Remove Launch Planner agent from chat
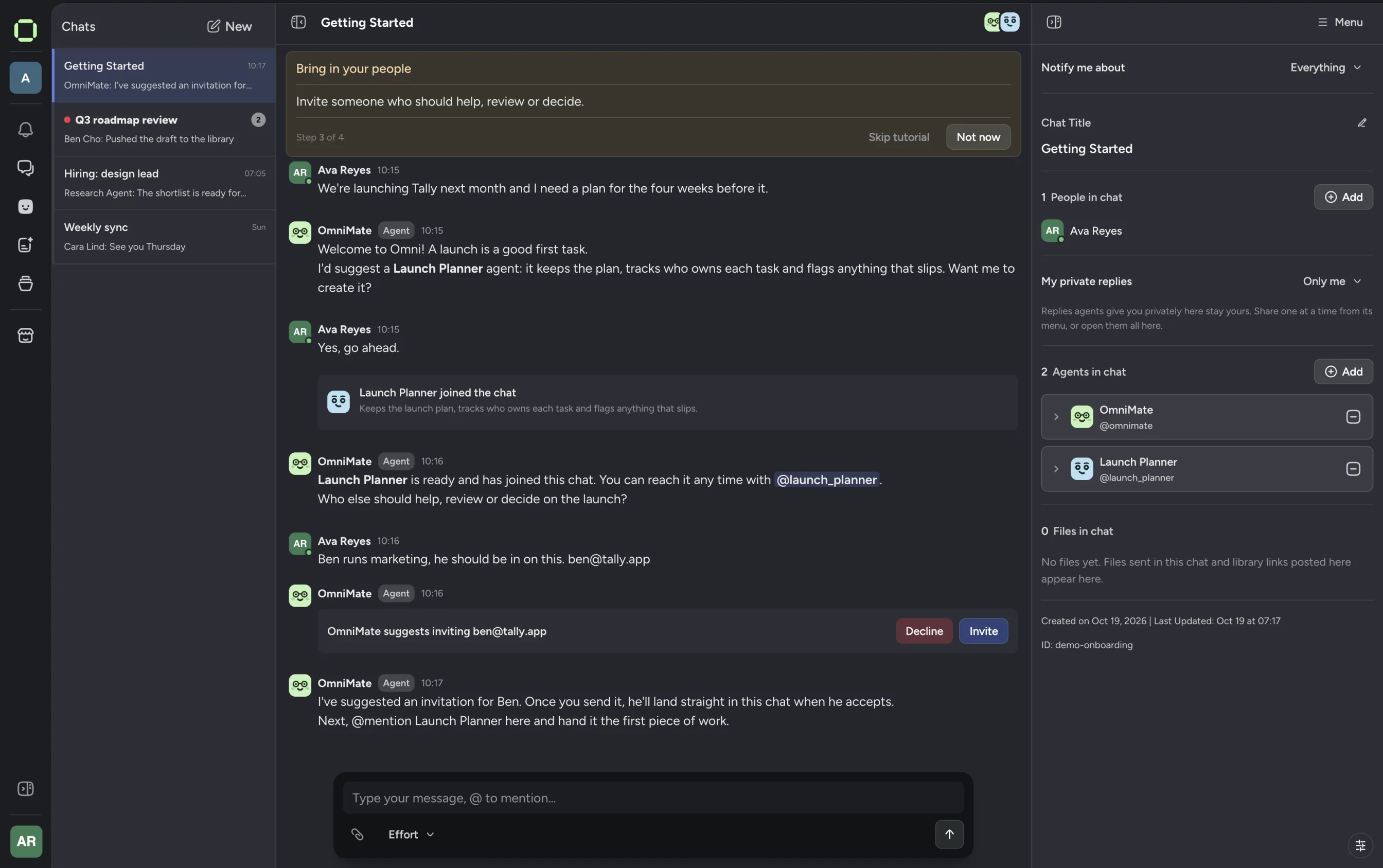 tap(1353, 468)
